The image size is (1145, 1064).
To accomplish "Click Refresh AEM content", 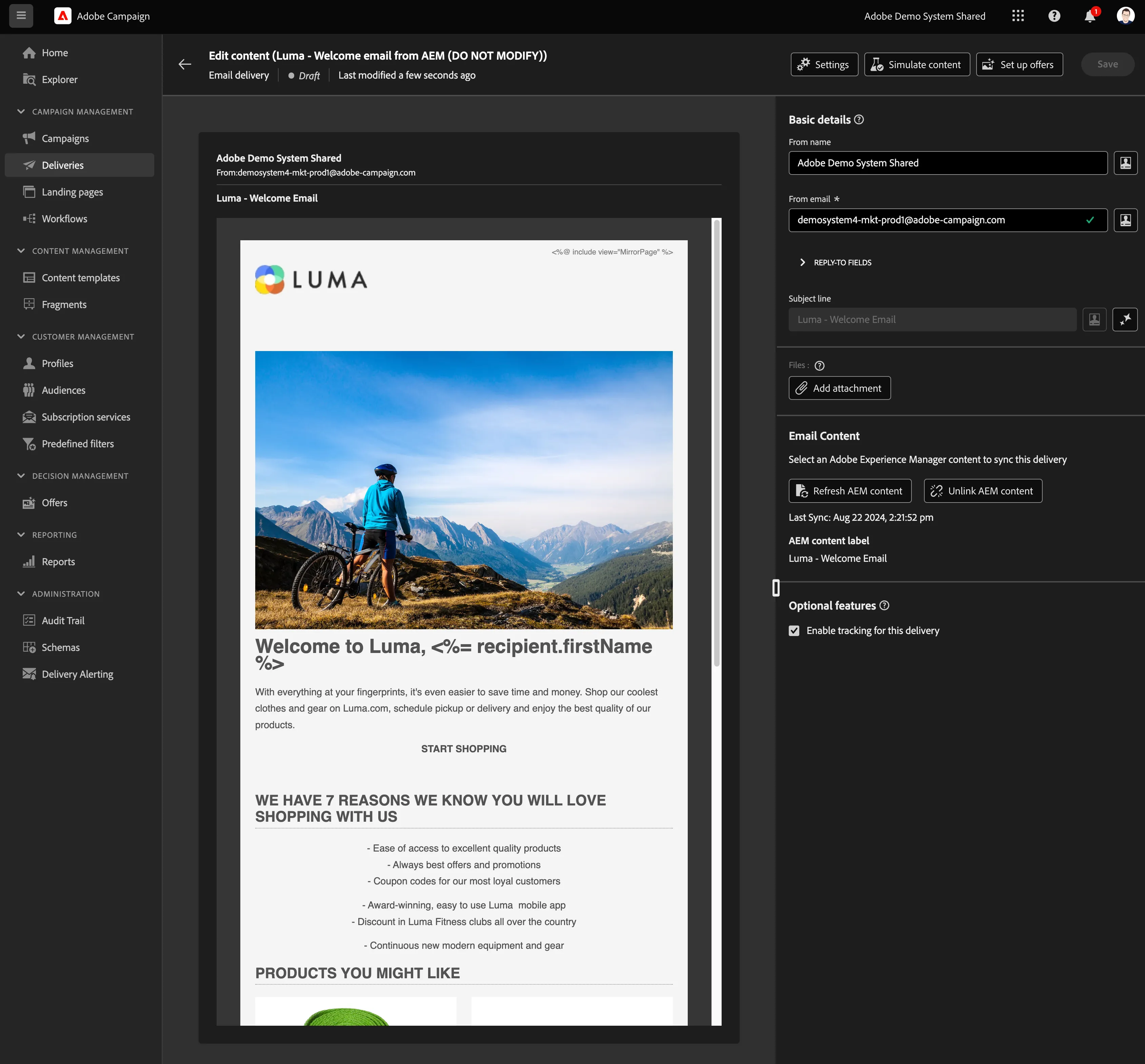I will [850, 491].
